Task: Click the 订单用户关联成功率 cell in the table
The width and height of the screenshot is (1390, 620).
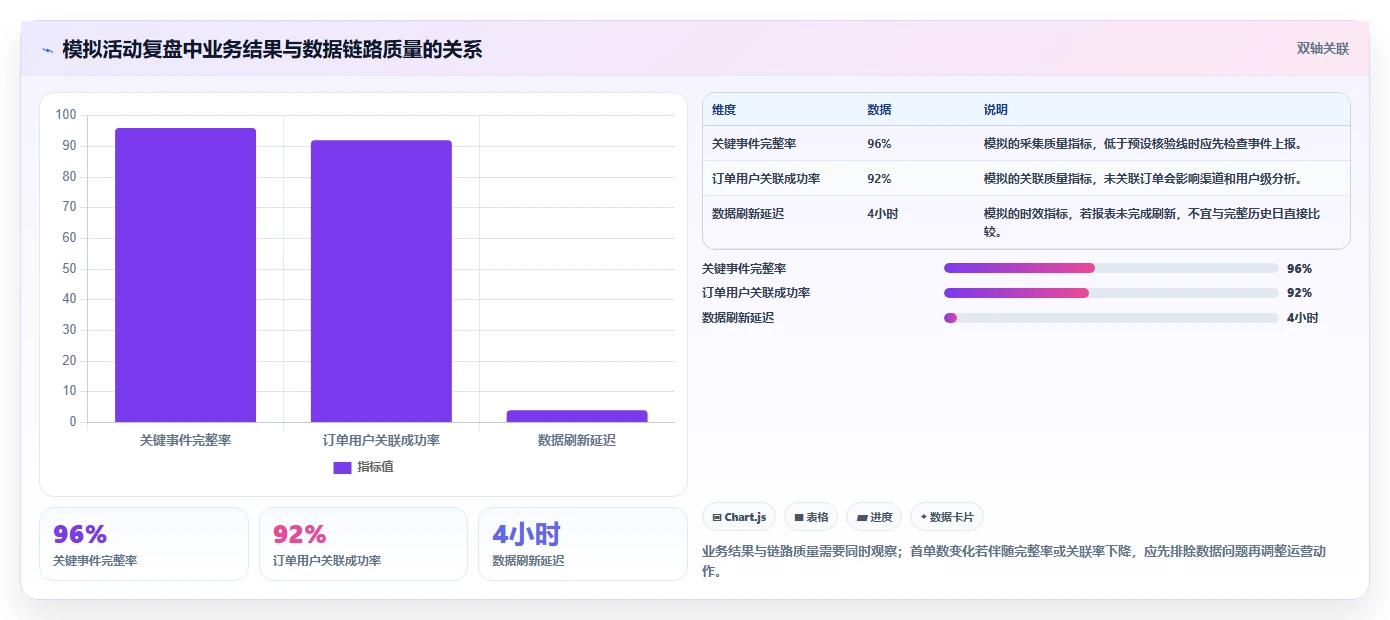Action: (x=766, y=179)
